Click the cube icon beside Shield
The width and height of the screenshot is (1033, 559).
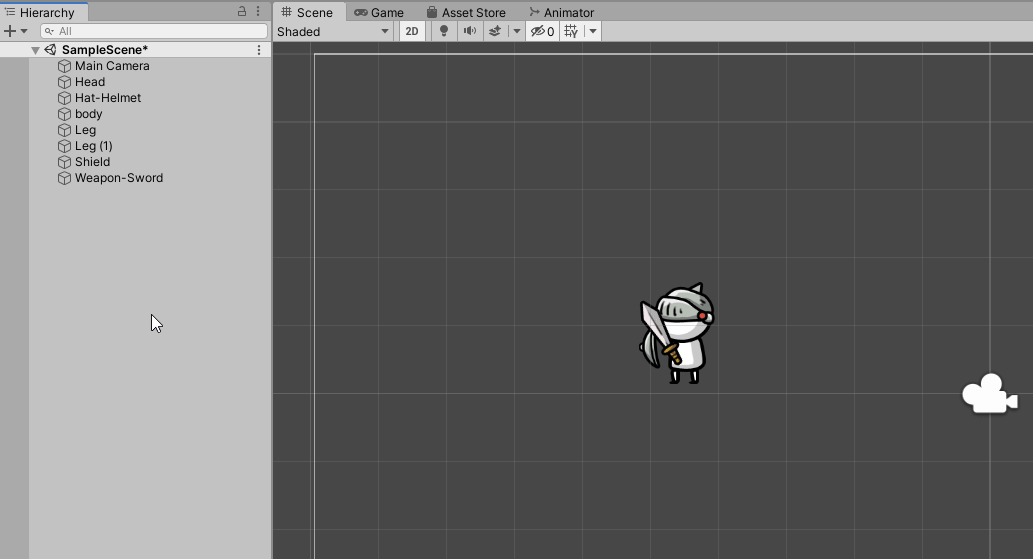tap(64, 162)
